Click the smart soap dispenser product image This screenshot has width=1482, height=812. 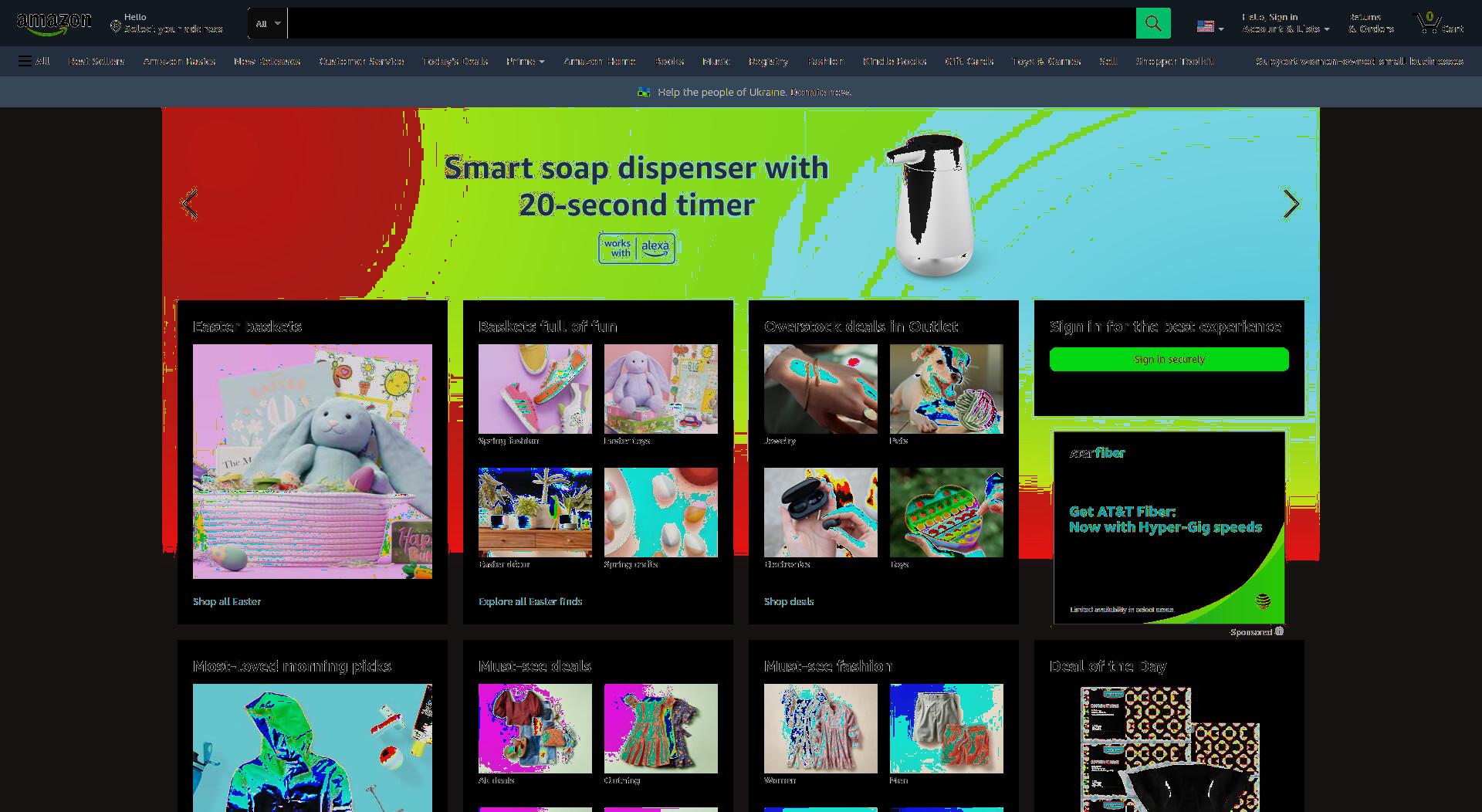(932, 205)
